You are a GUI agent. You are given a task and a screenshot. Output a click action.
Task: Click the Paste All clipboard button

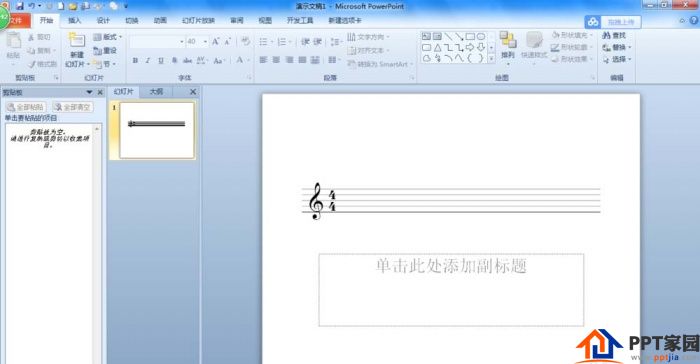[x=26, y=107]
